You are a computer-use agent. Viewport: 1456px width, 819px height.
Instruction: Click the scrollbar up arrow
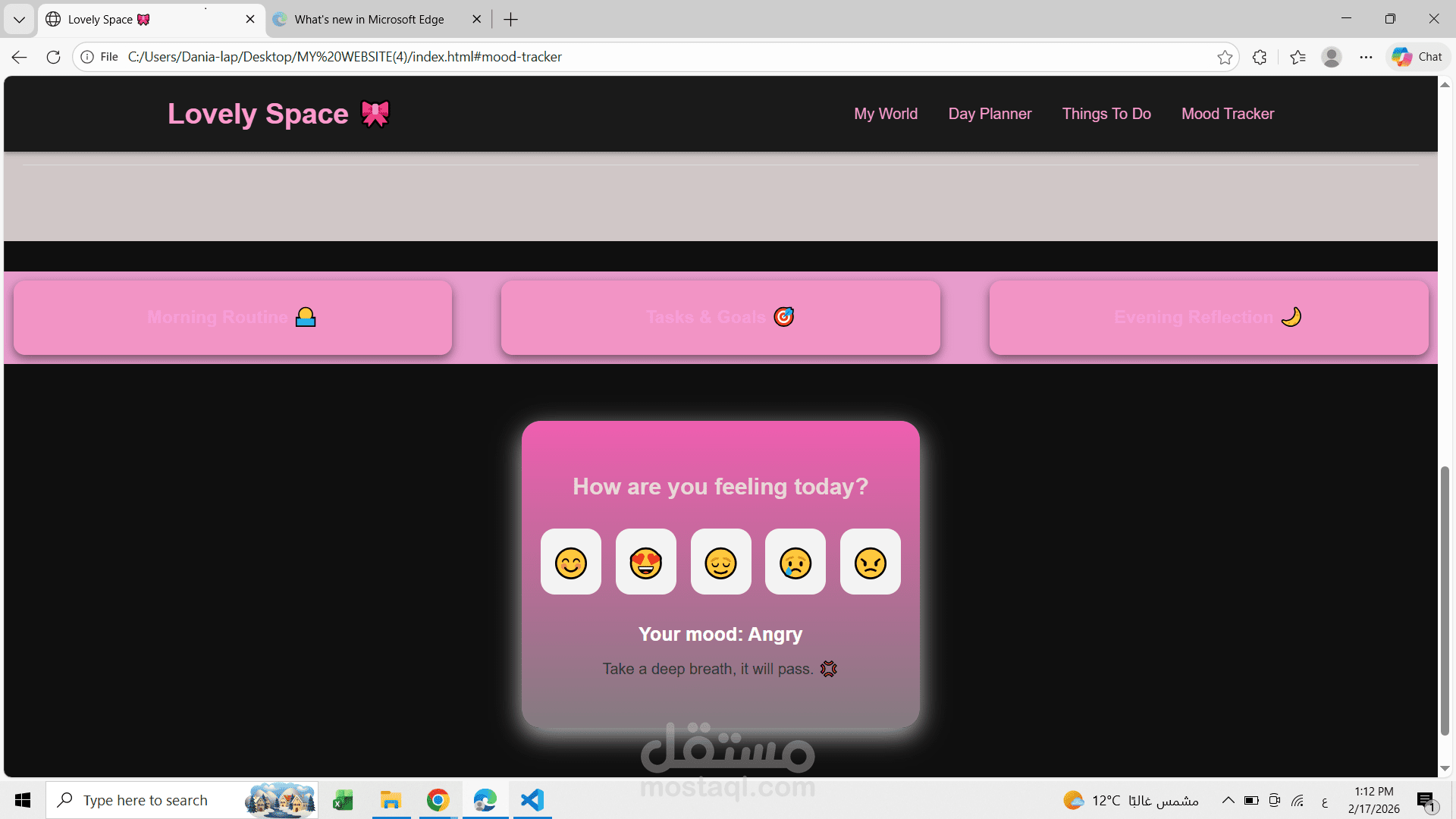pyautogui.click(x=1445, y=84)
